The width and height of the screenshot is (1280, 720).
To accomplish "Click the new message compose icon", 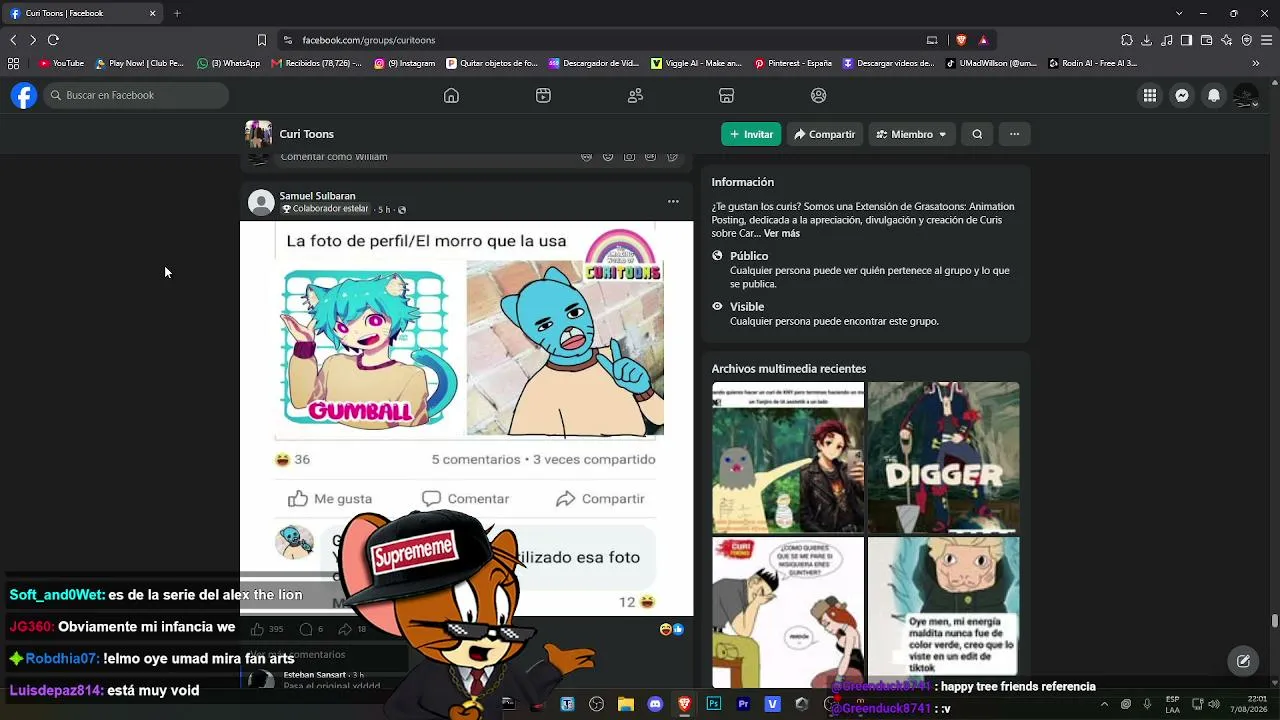I will coord(1244,661).
